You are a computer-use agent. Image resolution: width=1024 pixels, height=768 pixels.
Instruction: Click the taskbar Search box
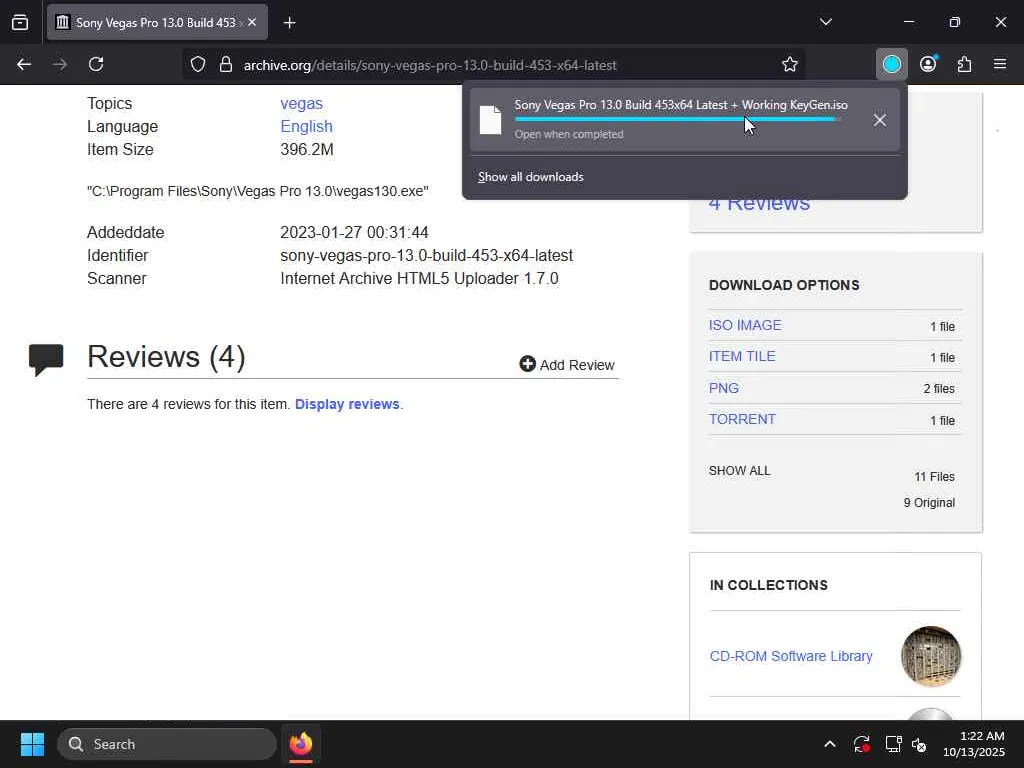pyautogui.click(x=167, y=744)
